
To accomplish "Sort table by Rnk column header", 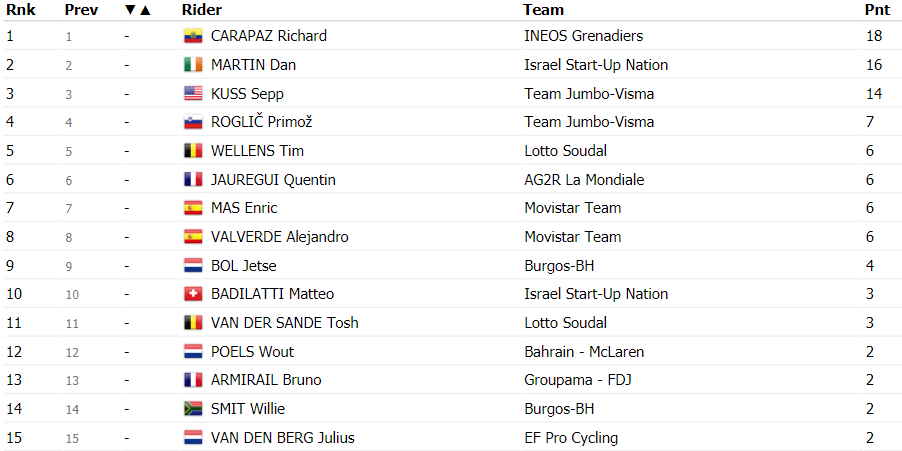I will click(x=21, y=10).
